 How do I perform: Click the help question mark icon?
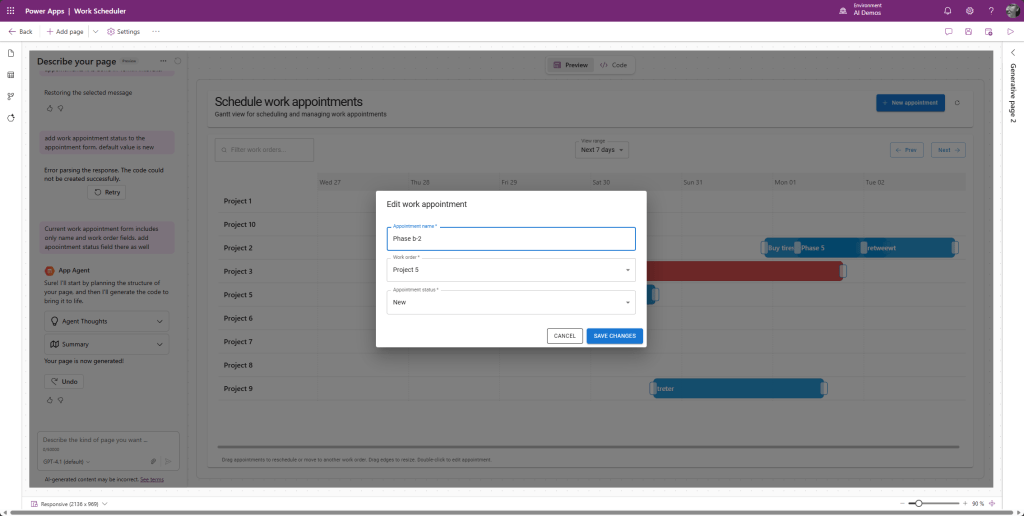click(990, 10)
